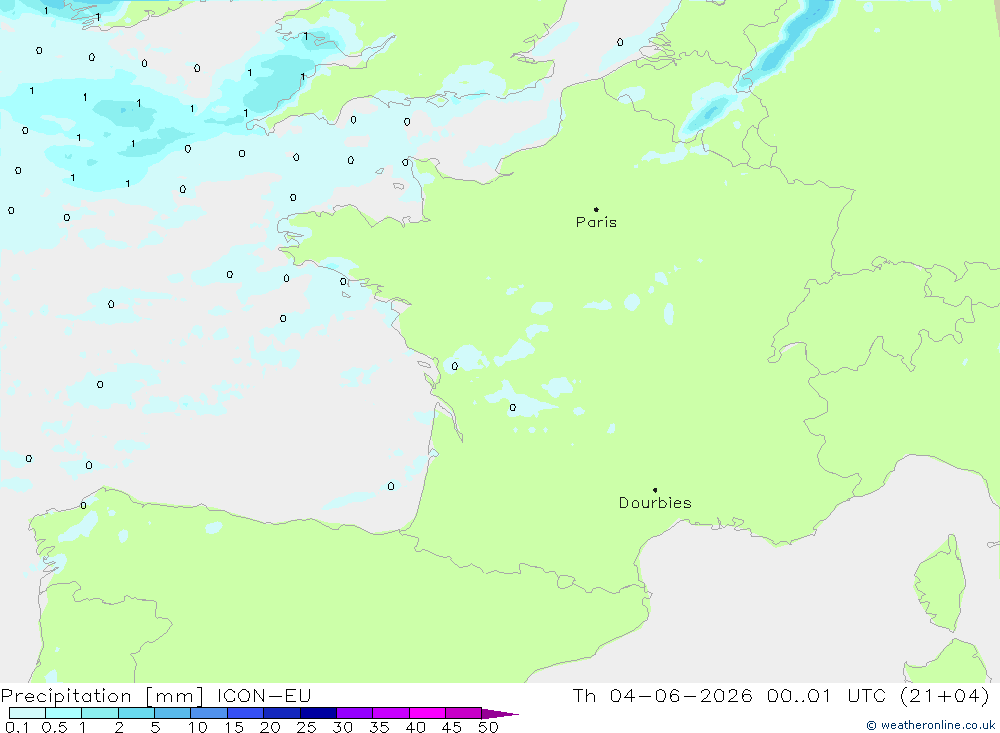Screen dimensions: 1000x733
Task: Click the legend value 0.5
Action: [54, 727]
